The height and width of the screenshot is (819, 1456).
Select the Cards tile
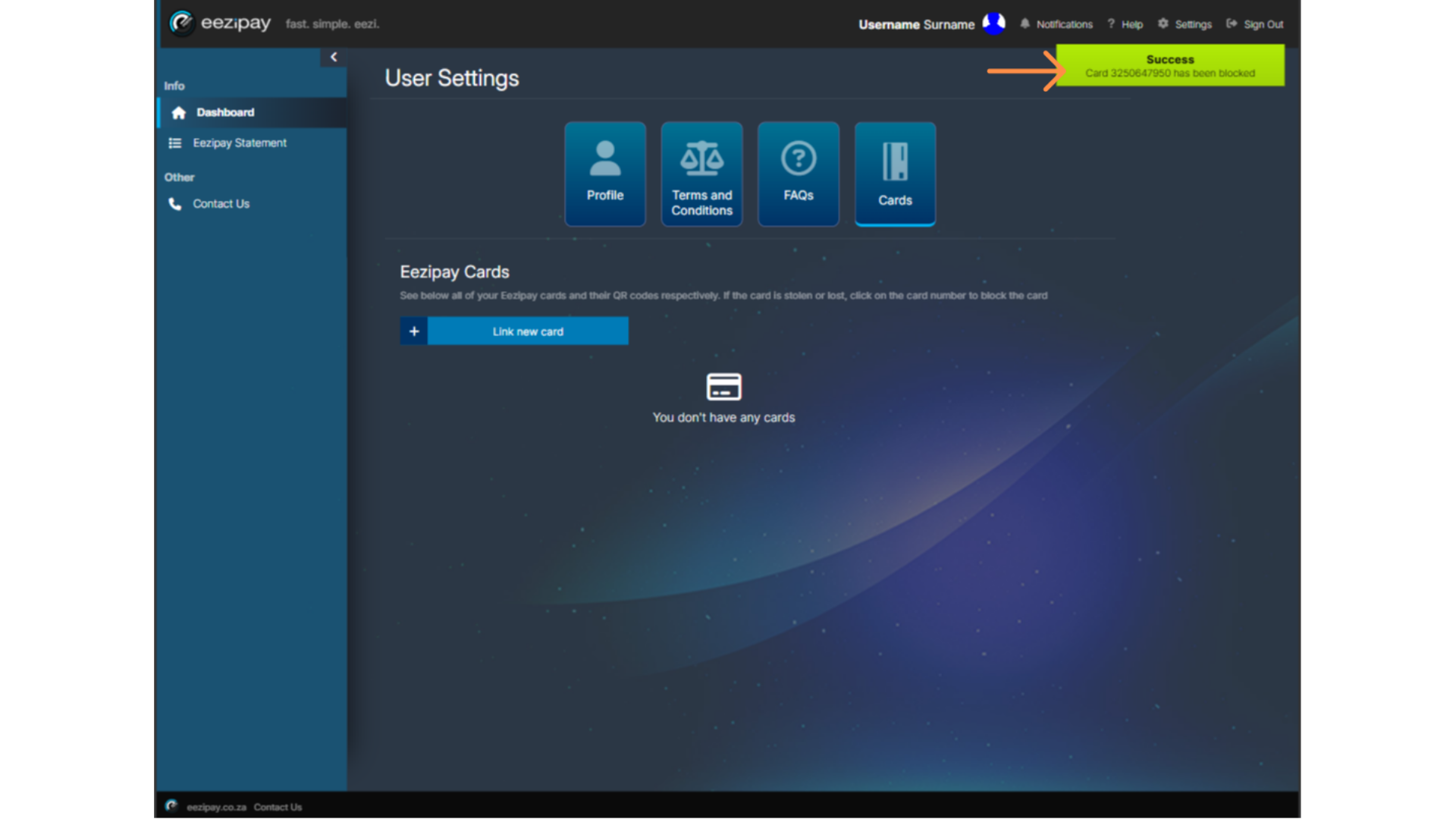pos(895,174)
